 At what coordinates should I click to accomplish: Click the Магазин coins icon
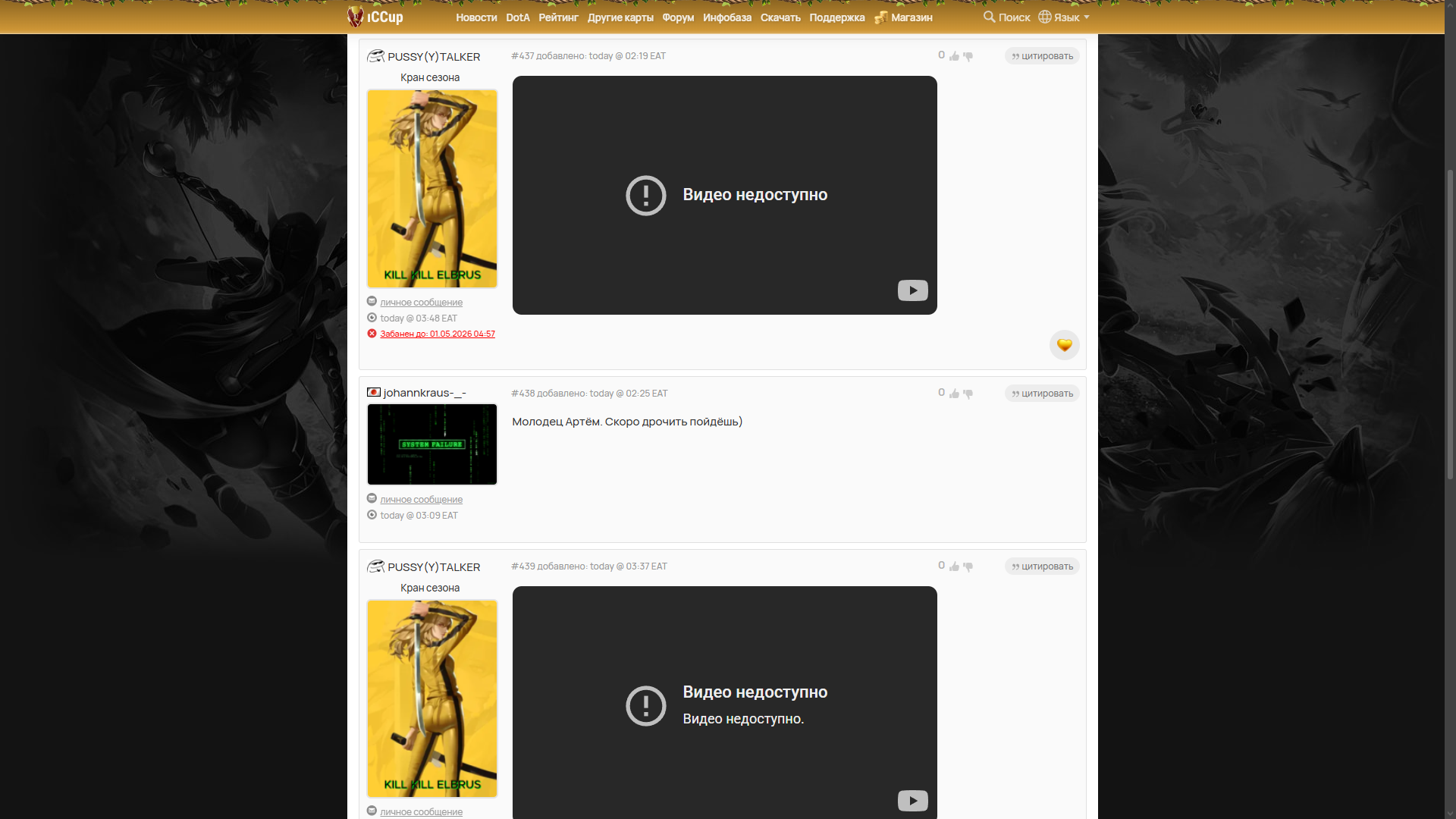[880, 17]
